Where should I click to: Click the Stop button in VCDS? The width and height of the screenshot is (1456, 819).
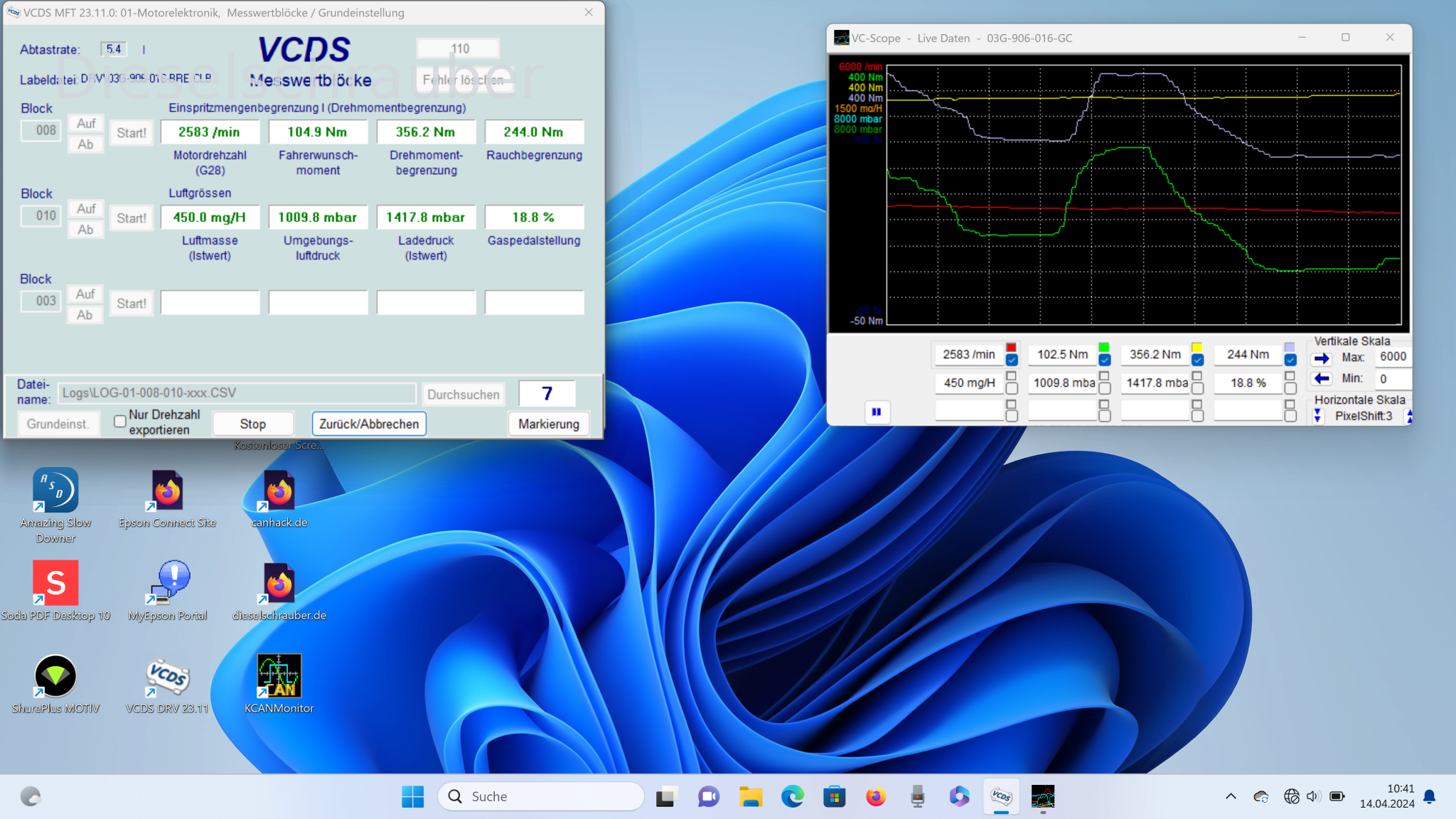253,423
